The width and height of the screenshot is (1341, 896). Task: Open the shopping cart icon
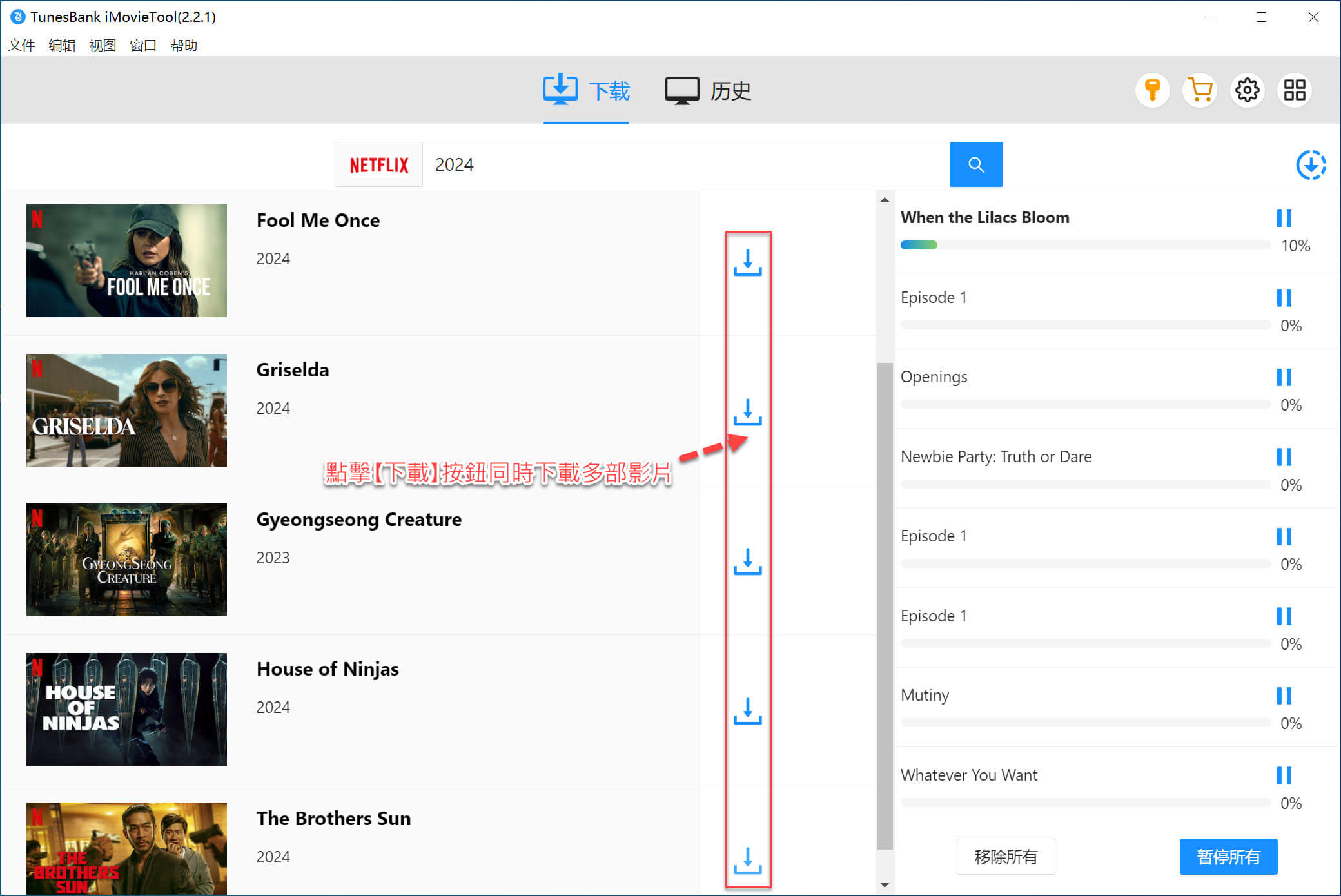[1200, 90]
